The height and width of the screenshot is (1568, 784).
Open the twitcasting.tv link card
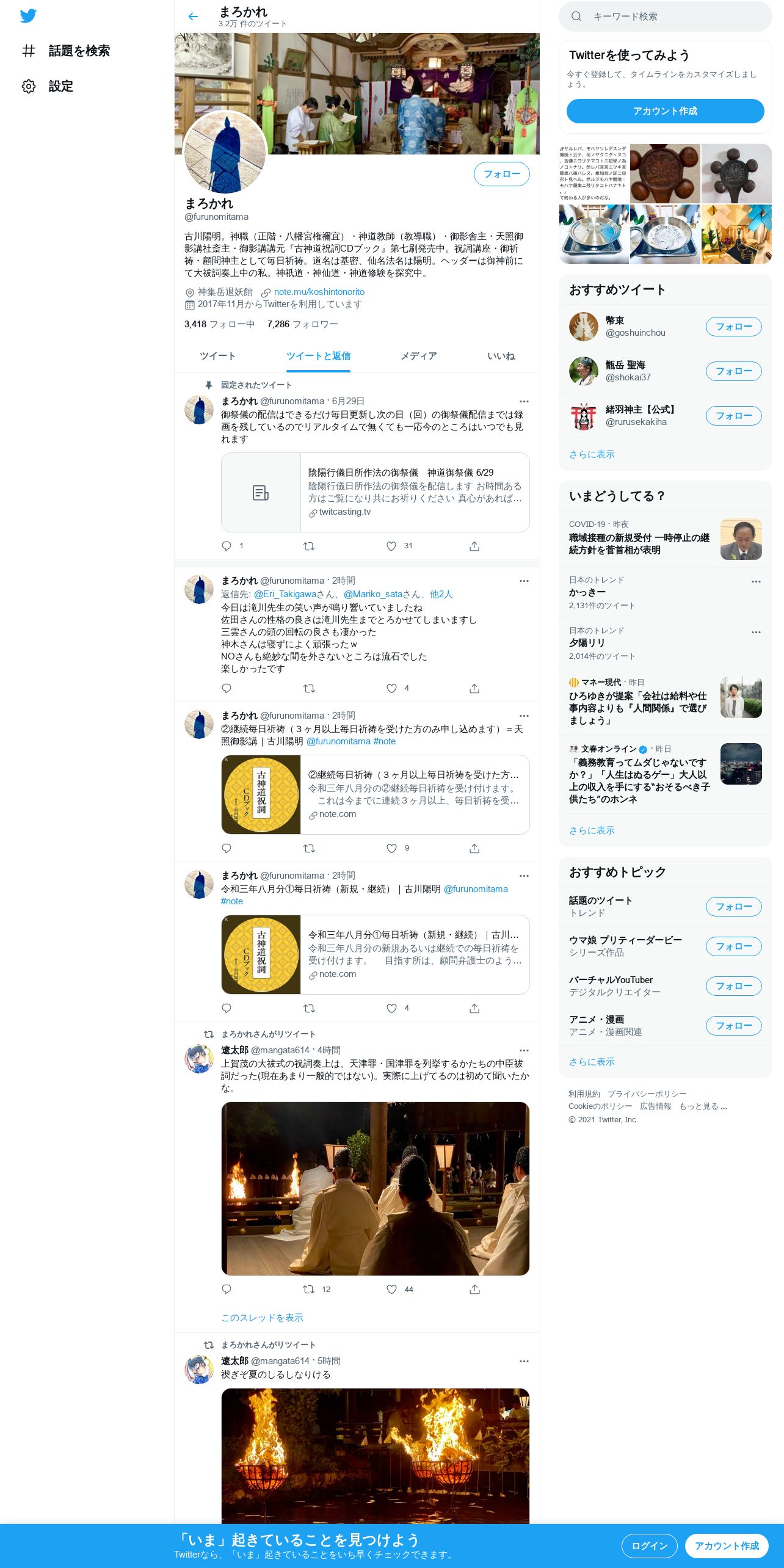(x=375, y=492)
